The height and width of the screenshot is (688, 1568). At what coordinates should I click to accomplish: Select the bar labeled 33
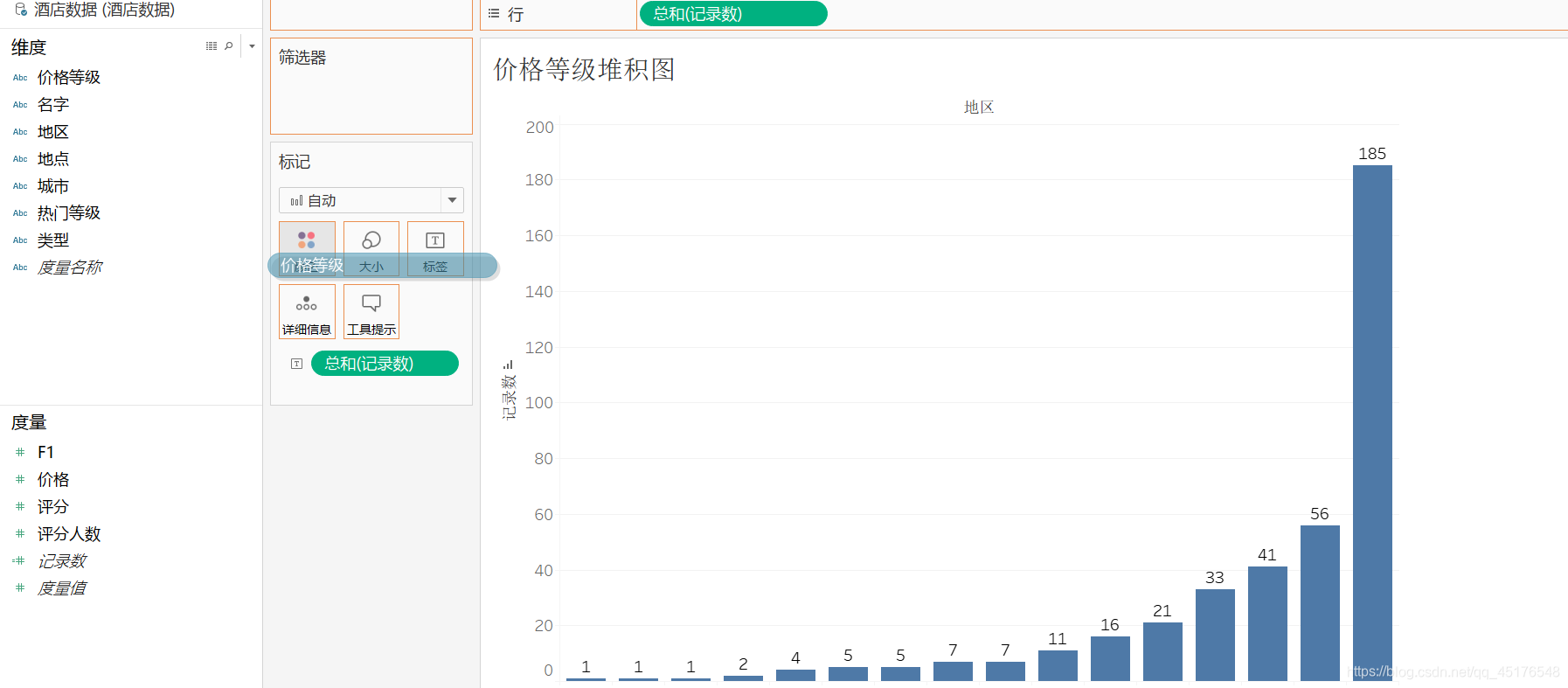1215,635
